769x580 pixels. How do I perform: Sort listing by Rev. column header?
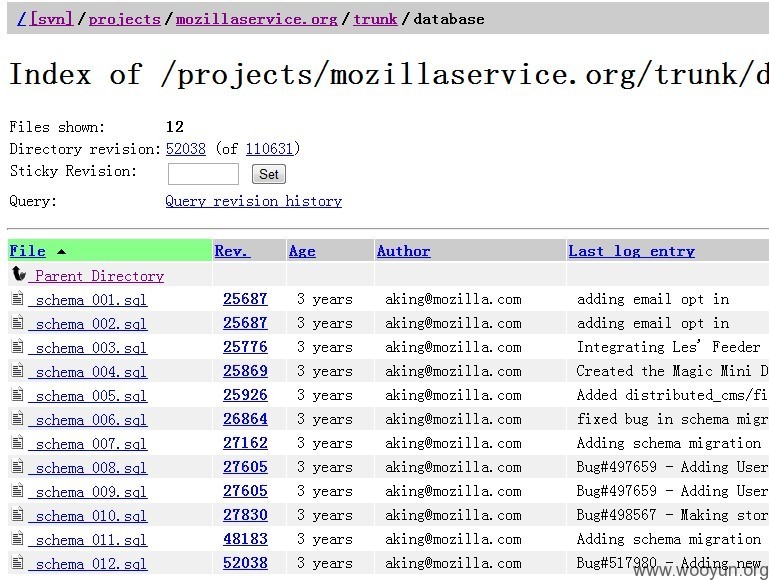point(232,251)
